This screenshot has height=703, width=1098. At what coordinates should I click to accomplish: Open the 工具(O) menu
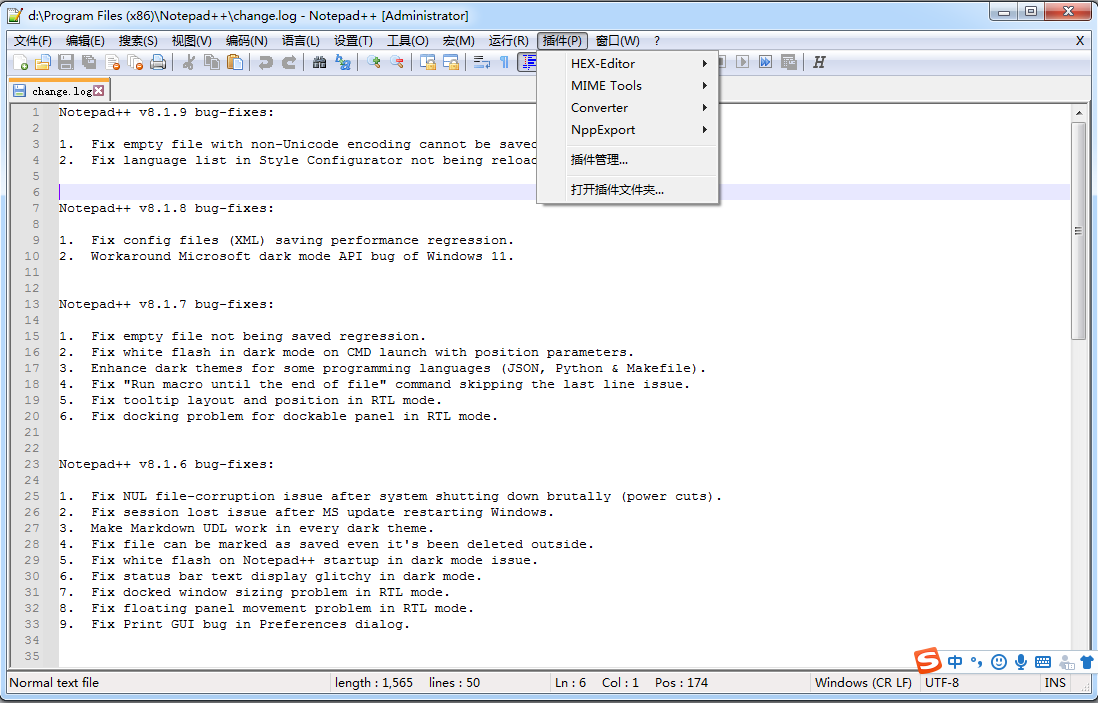coord(408,41)
